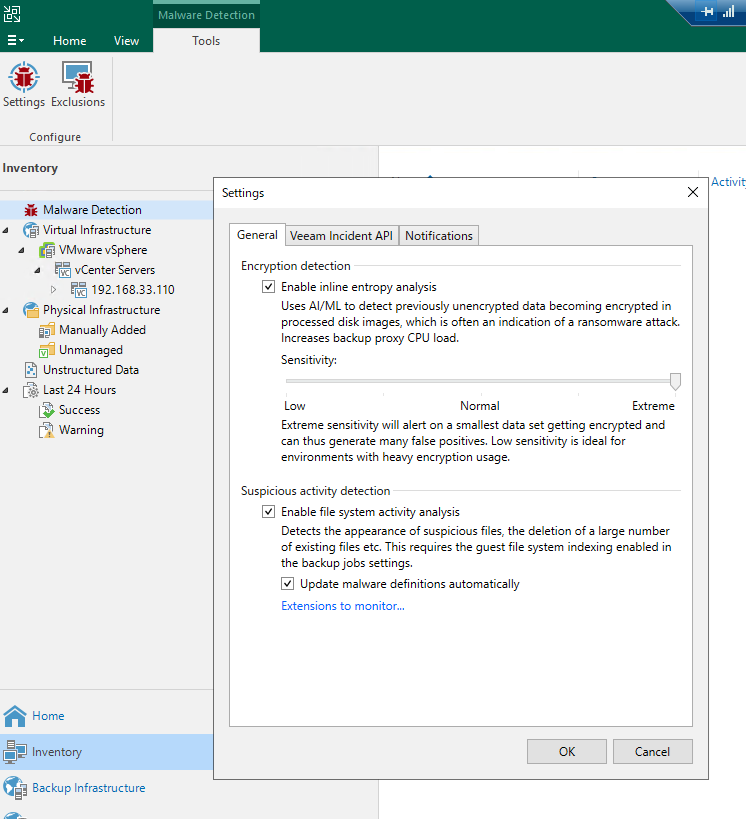Click the Sensitivity slider thumb at Extreme
This screenshot has width=746, height=819.
pyautogui.click(x=675, y=381)
